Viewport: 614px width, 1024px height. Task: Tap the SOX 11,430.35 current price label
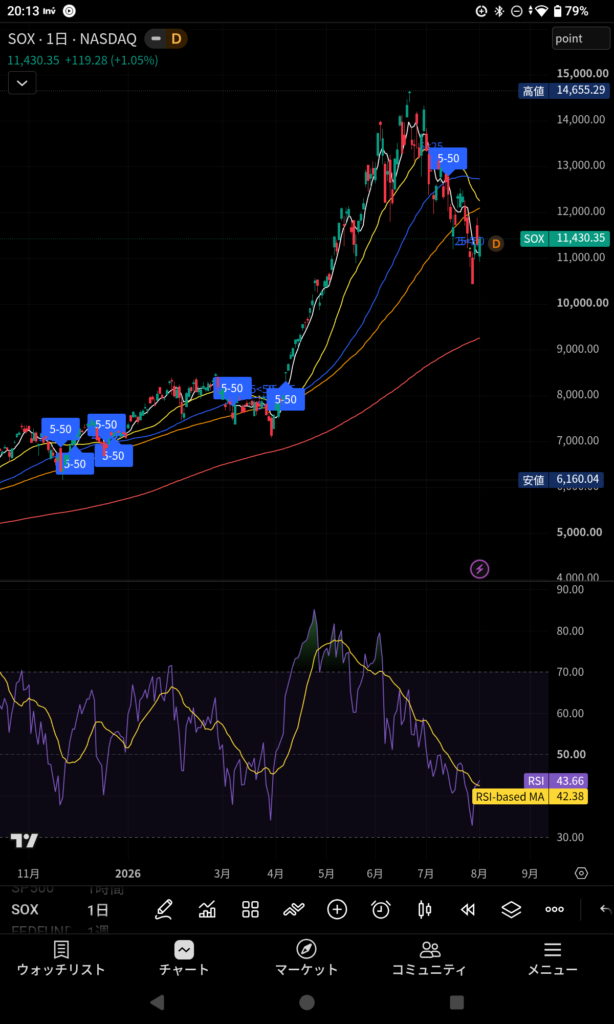coord(564,238)
